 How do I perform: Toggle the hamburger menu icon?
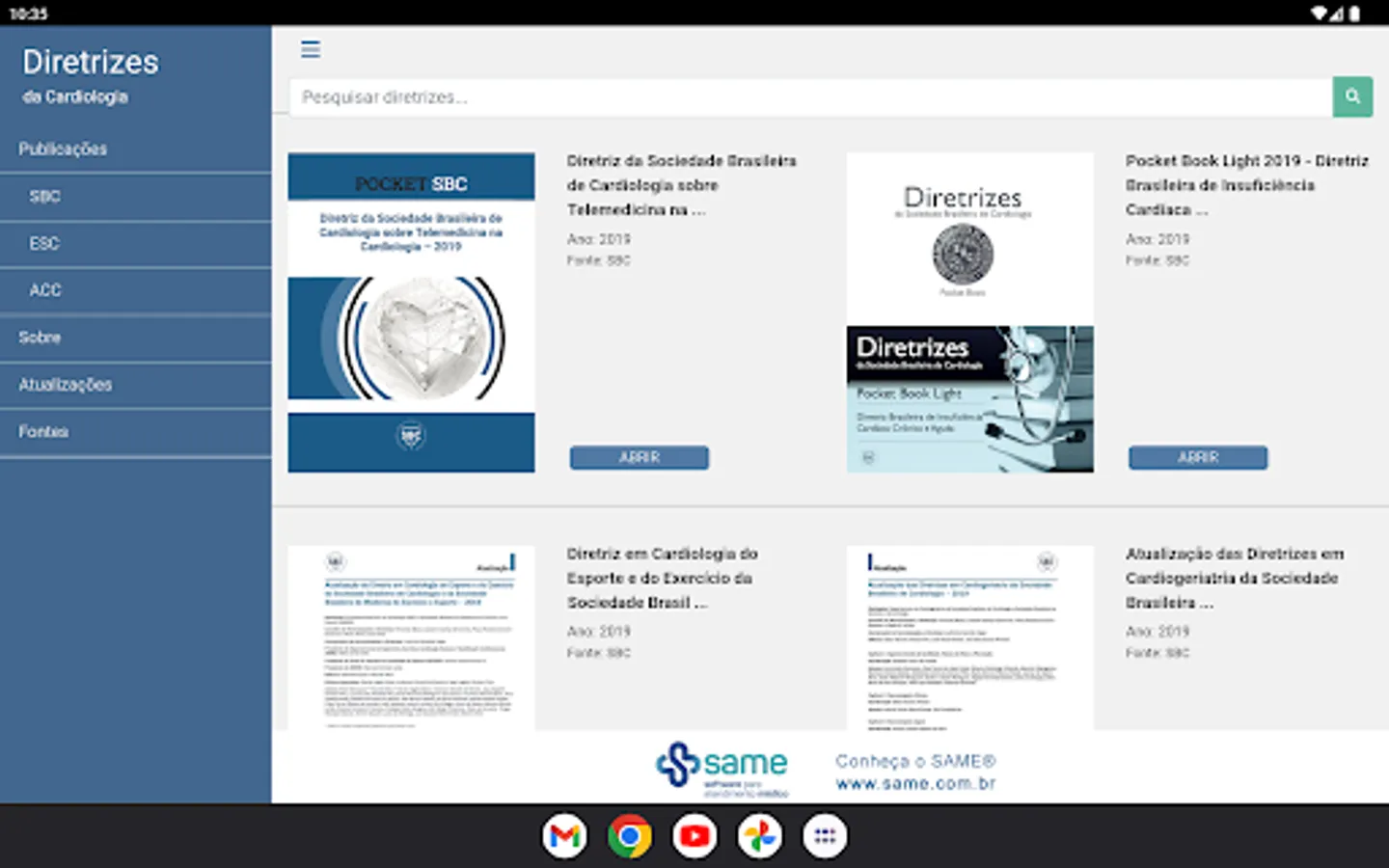coord(310,49)
